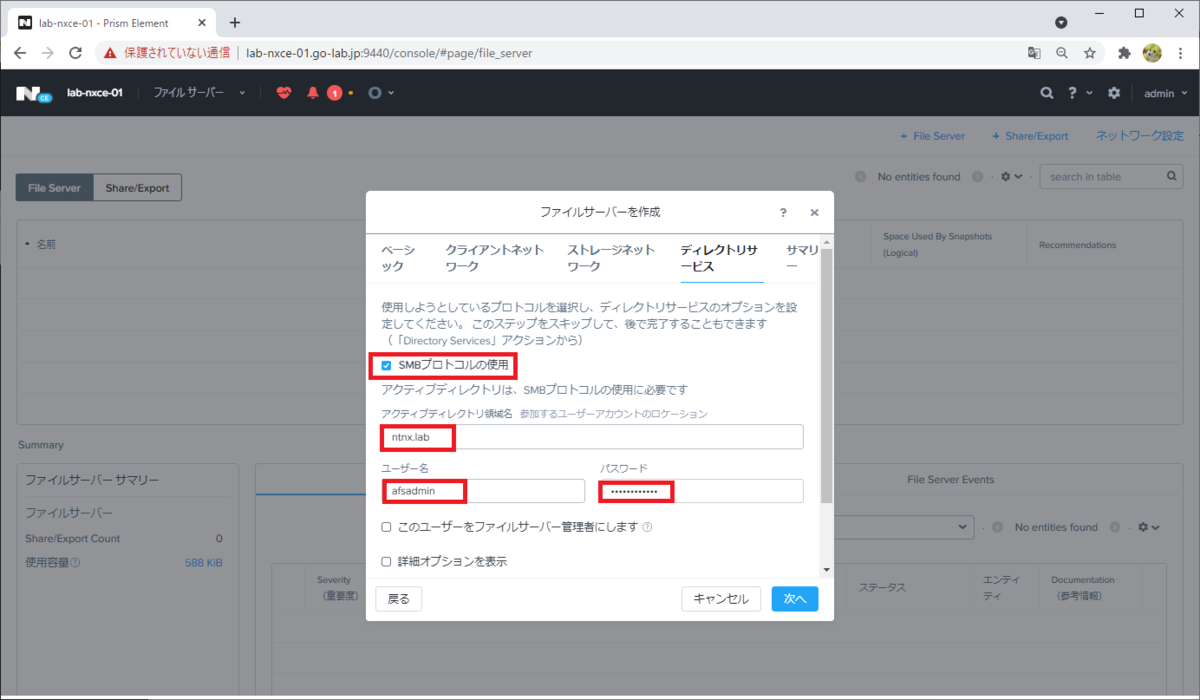Open table settings gear next to search field
1200x700 pixels.
pyautogui.click(x=1007, y=176)
